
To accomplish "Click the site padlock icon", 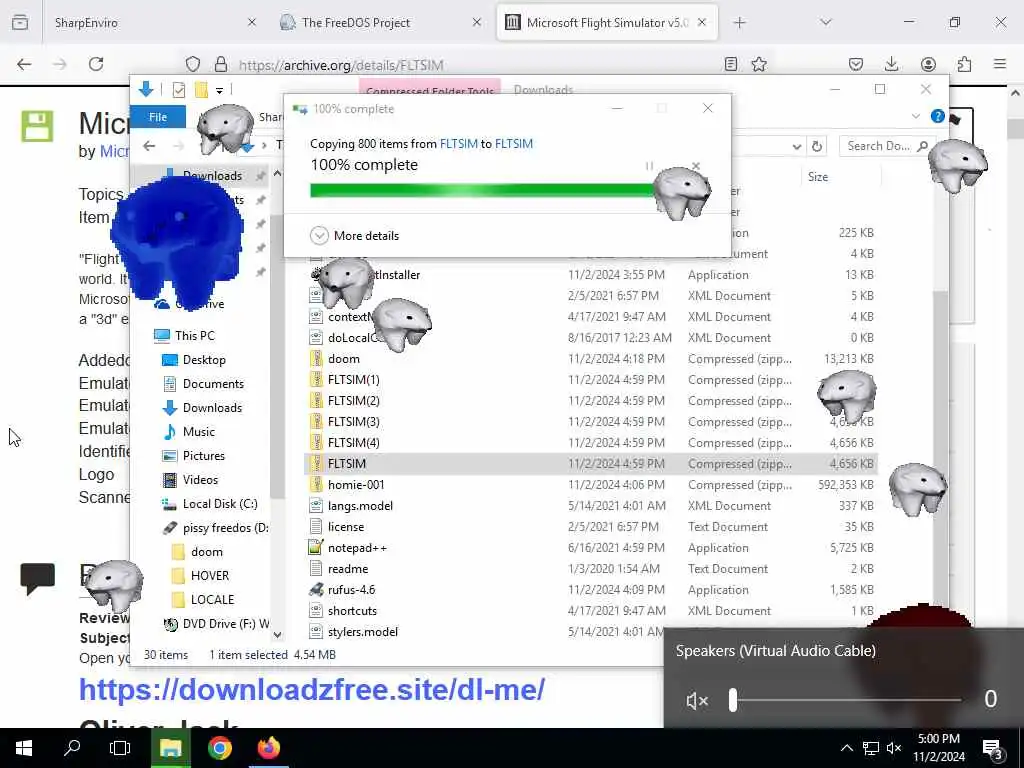I will point(221,64).
